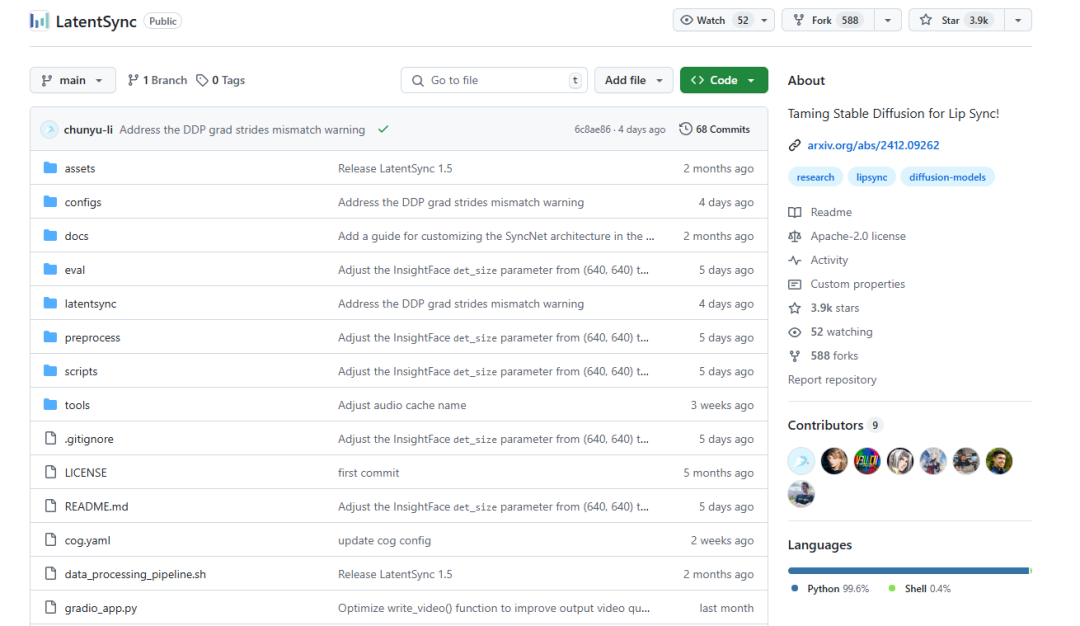Expand the Watch options dropdown arrow
The image size is (1080, 626).
pyautogui.click(x=764, y=21)
